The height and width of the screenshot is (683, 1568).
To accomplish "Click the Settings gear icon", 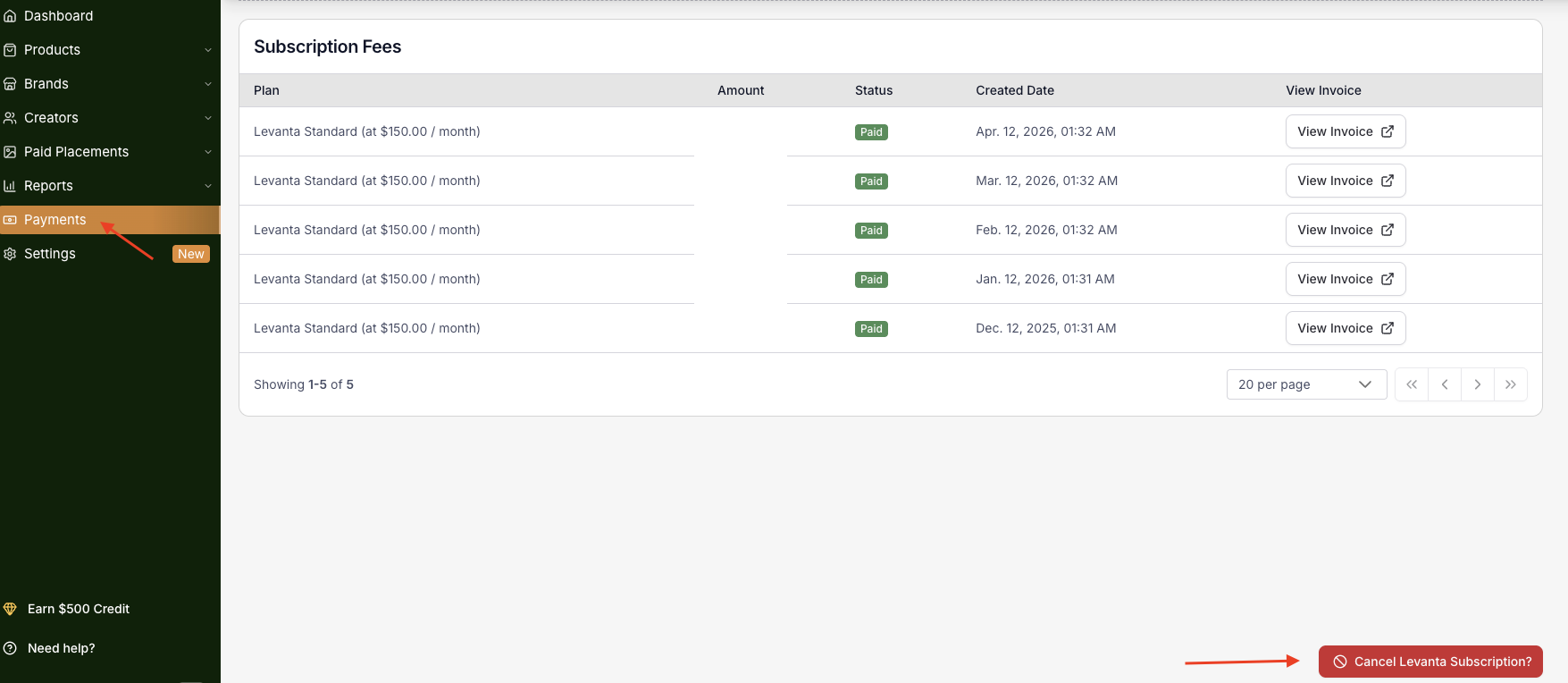I will (10, 254).
